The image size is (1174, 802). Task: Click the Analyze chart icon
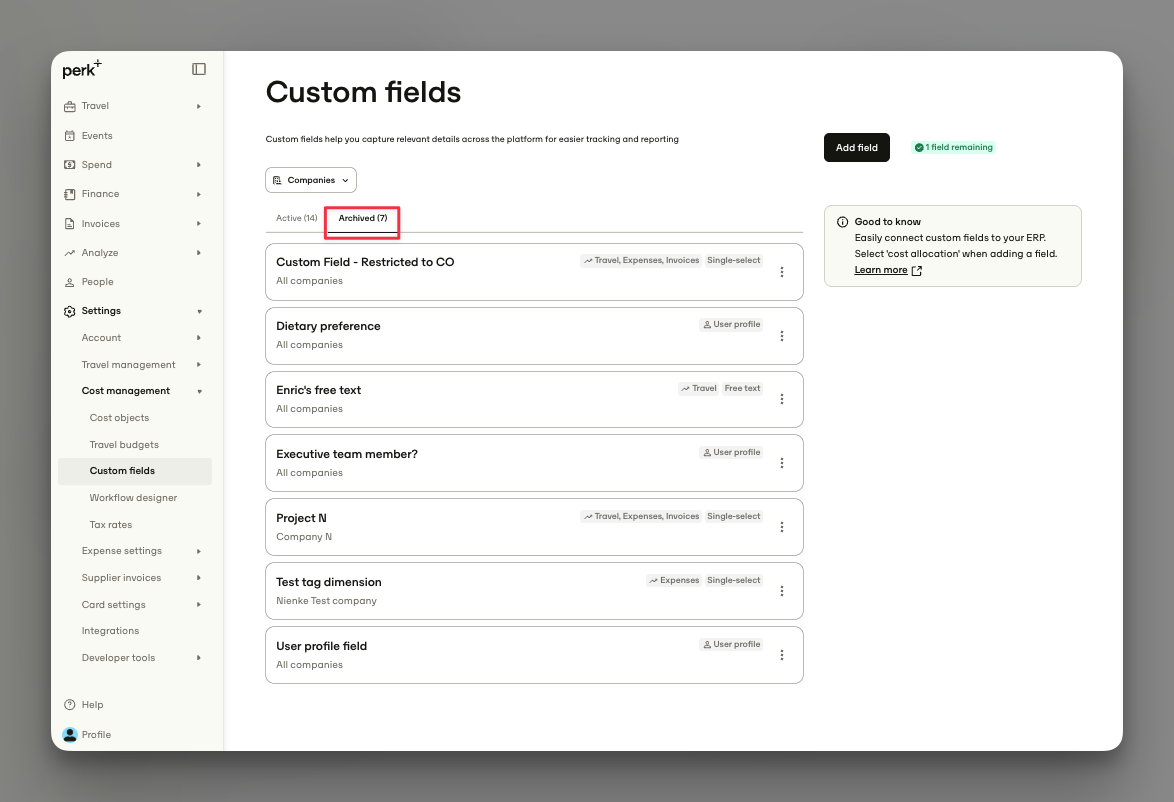click(x=70, y=253)
